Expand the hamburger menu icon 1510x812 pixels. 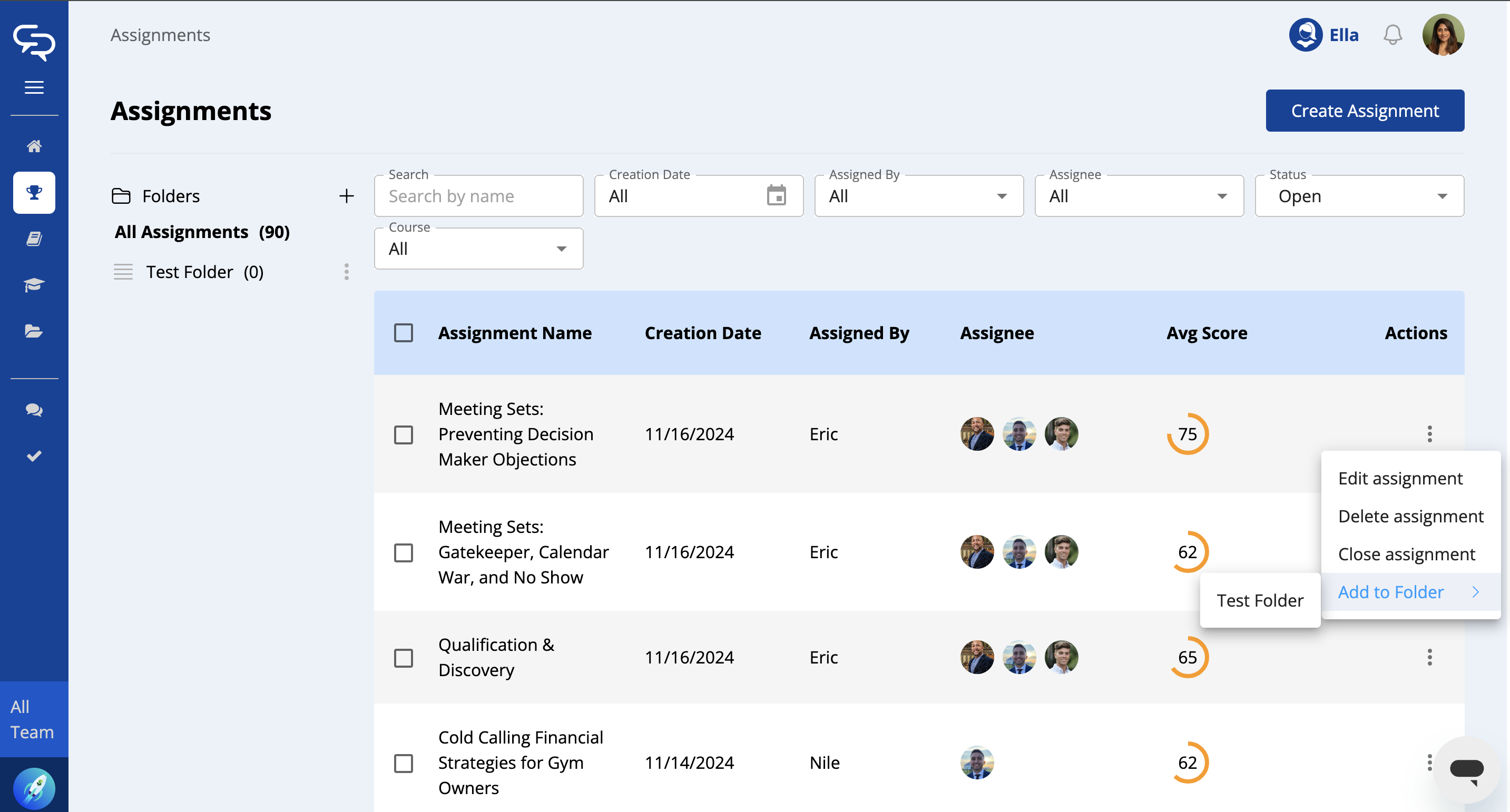point(34,87)
